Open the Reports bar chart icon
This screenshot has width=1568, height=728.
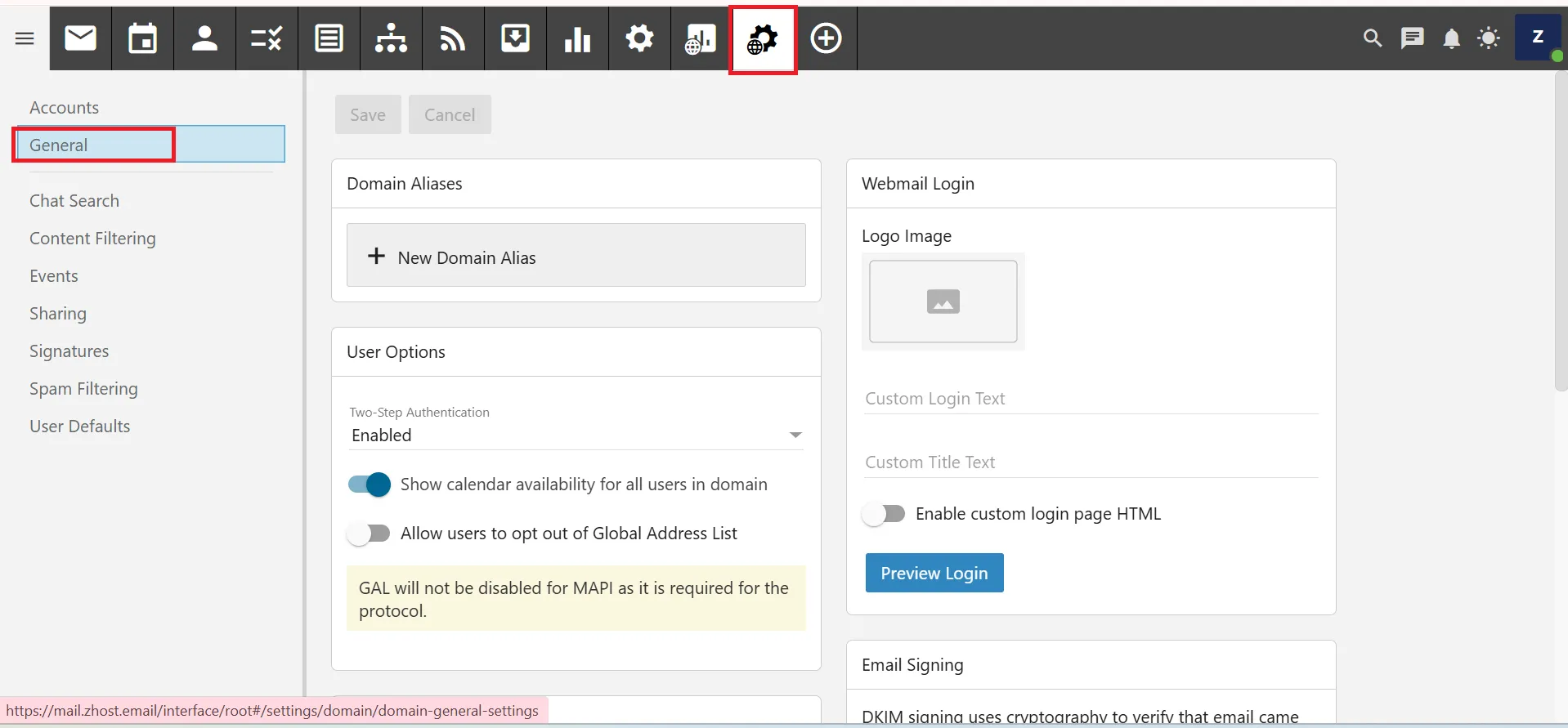(x=577, y=38)
